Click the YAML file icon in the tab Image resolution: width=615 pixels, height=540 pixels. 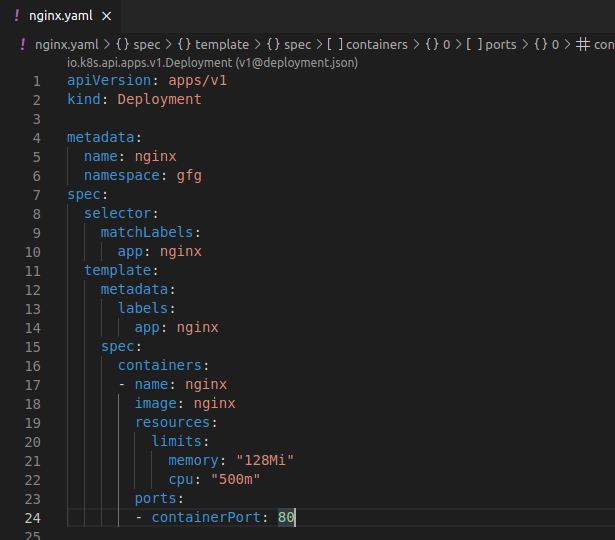(x=15, y=16)
